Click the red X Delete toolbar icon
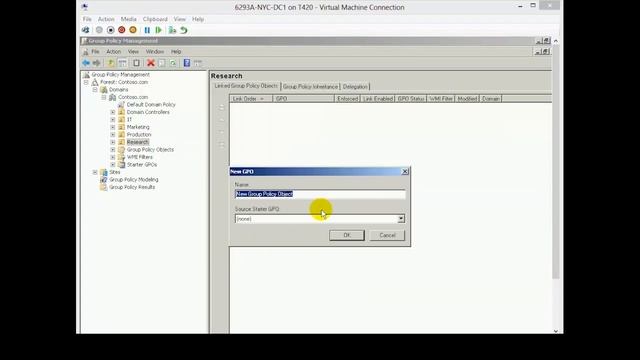The image size is (640, 360). click(x=151, y=63)
